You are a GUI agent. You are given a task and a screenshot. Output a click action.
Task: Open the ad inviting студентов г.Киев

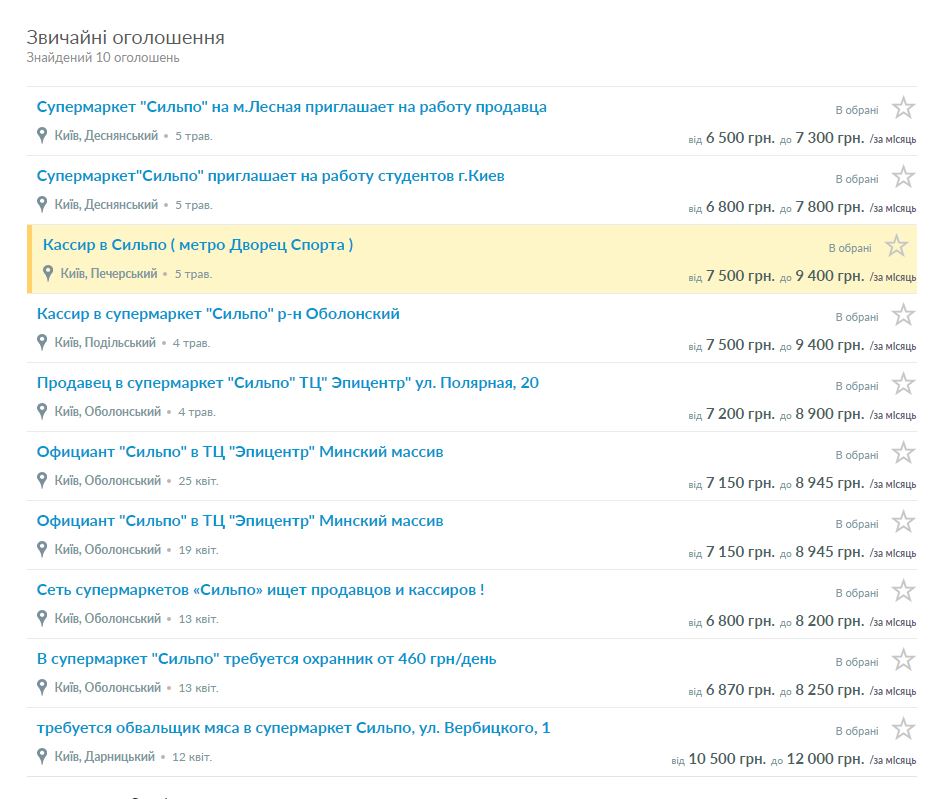pyautogui.click(x=270, y=176)
